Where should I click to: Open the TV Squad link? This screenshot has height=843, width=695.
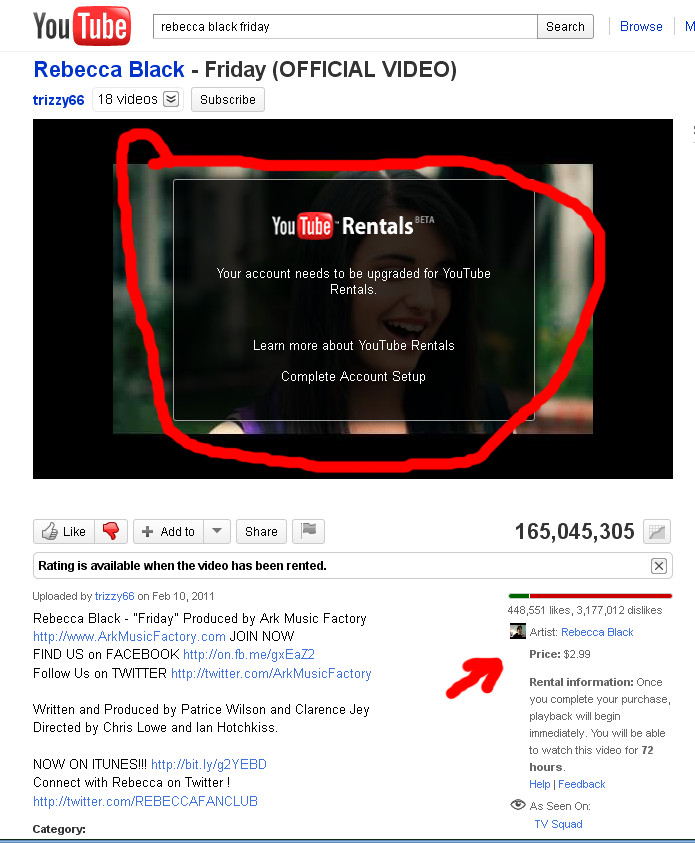558,824
